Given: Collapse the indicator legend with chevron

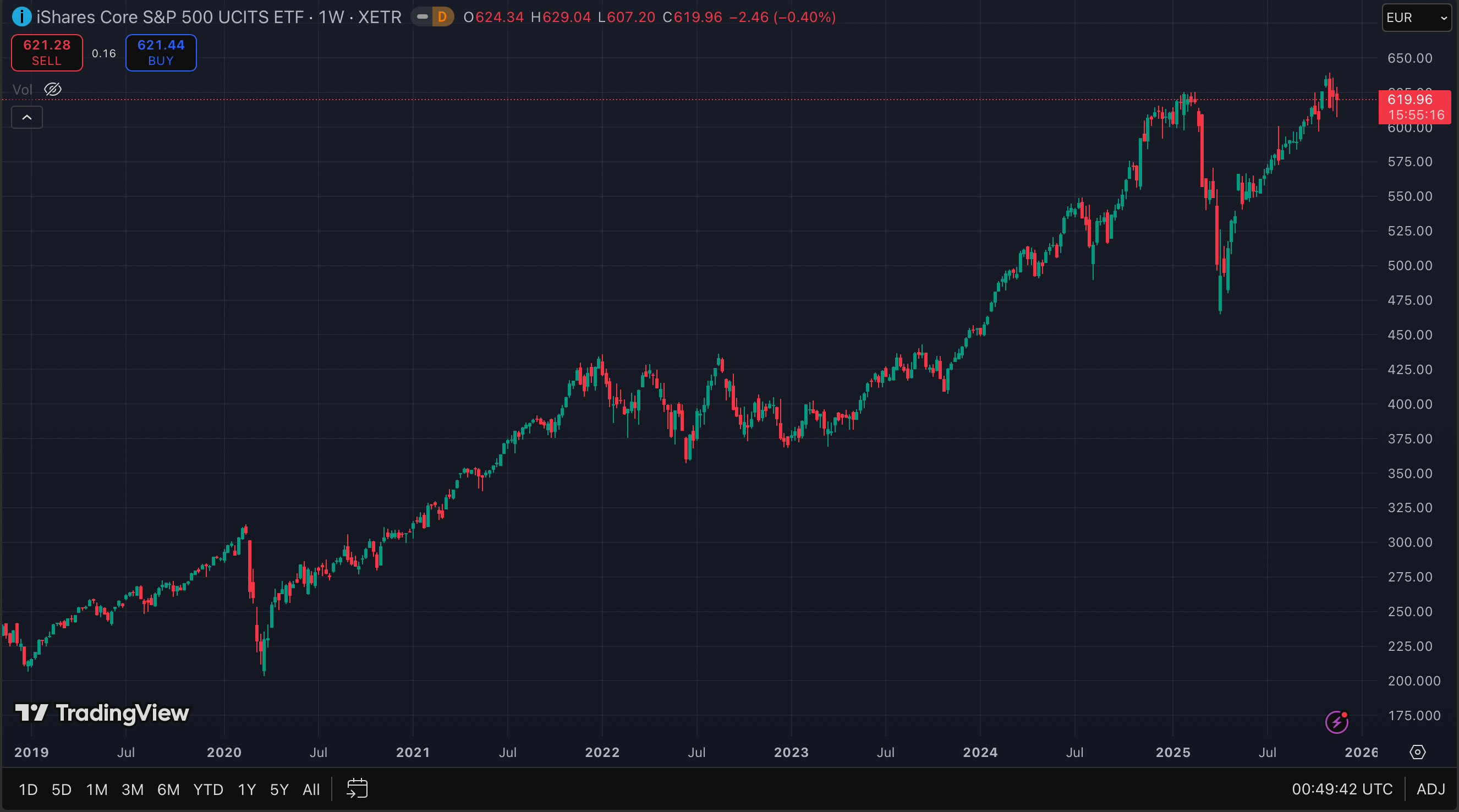Looking at the screenshot, I should pyautogui.click(x=26, y=117).
